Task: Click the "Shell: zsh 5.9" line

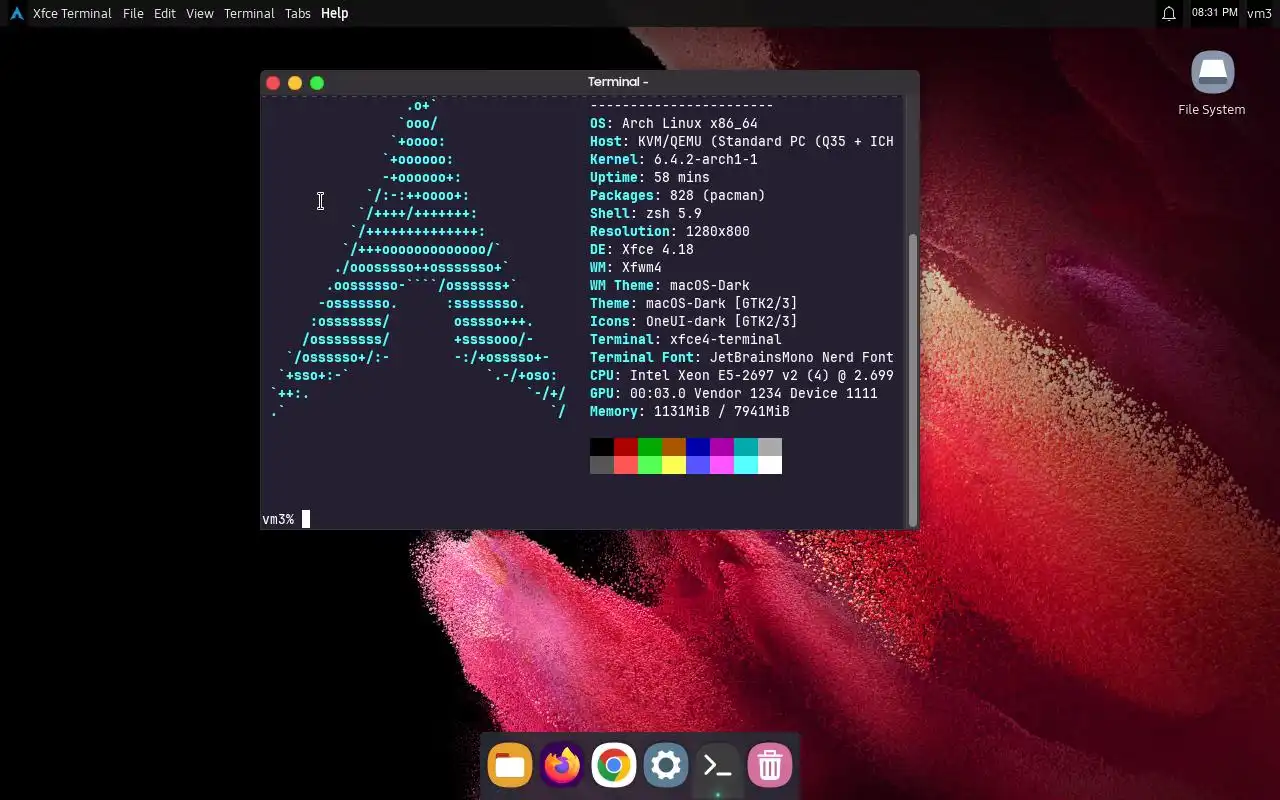Action: click(x=646, y=214)
